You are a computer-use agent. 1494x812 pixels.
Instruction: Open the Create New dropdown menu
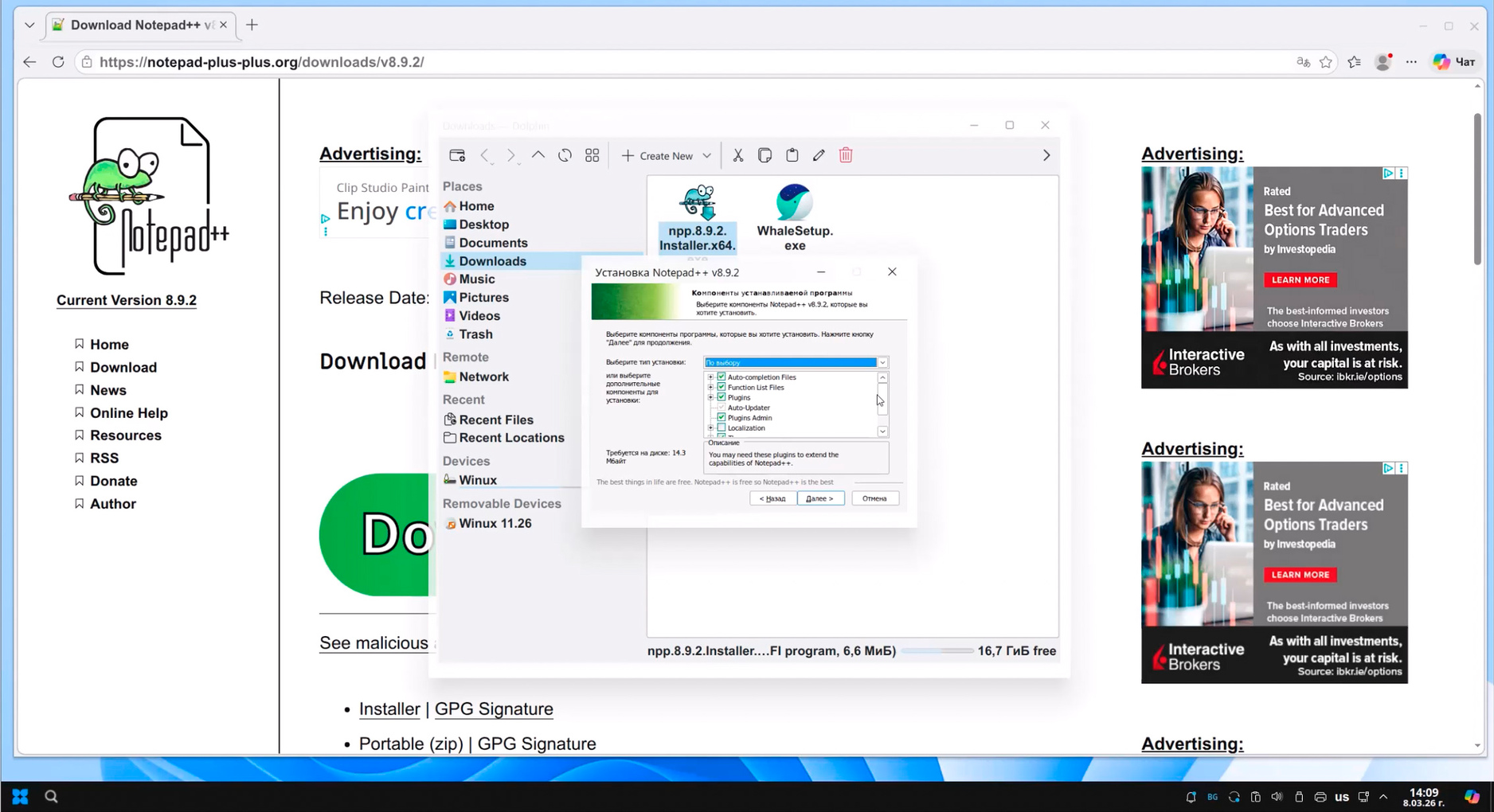tap(666, 155)
